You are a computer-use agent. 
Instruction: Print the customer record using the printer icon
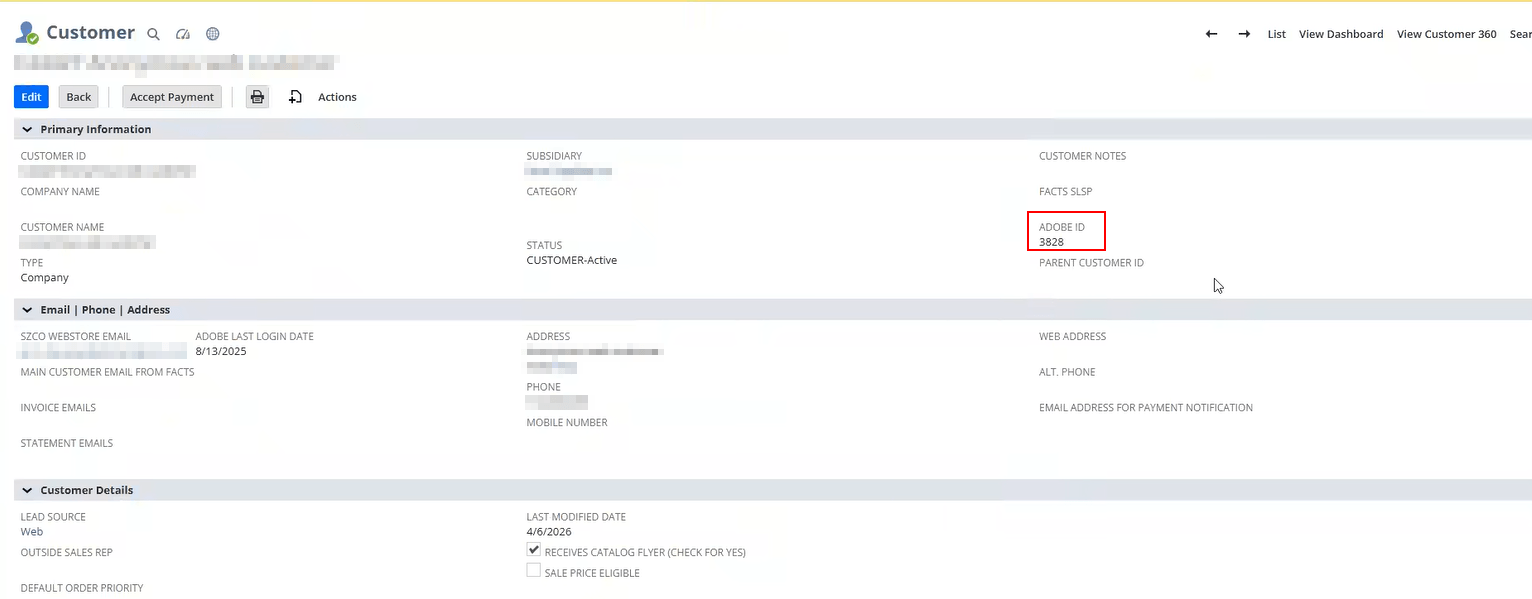(x=256, y=96)
